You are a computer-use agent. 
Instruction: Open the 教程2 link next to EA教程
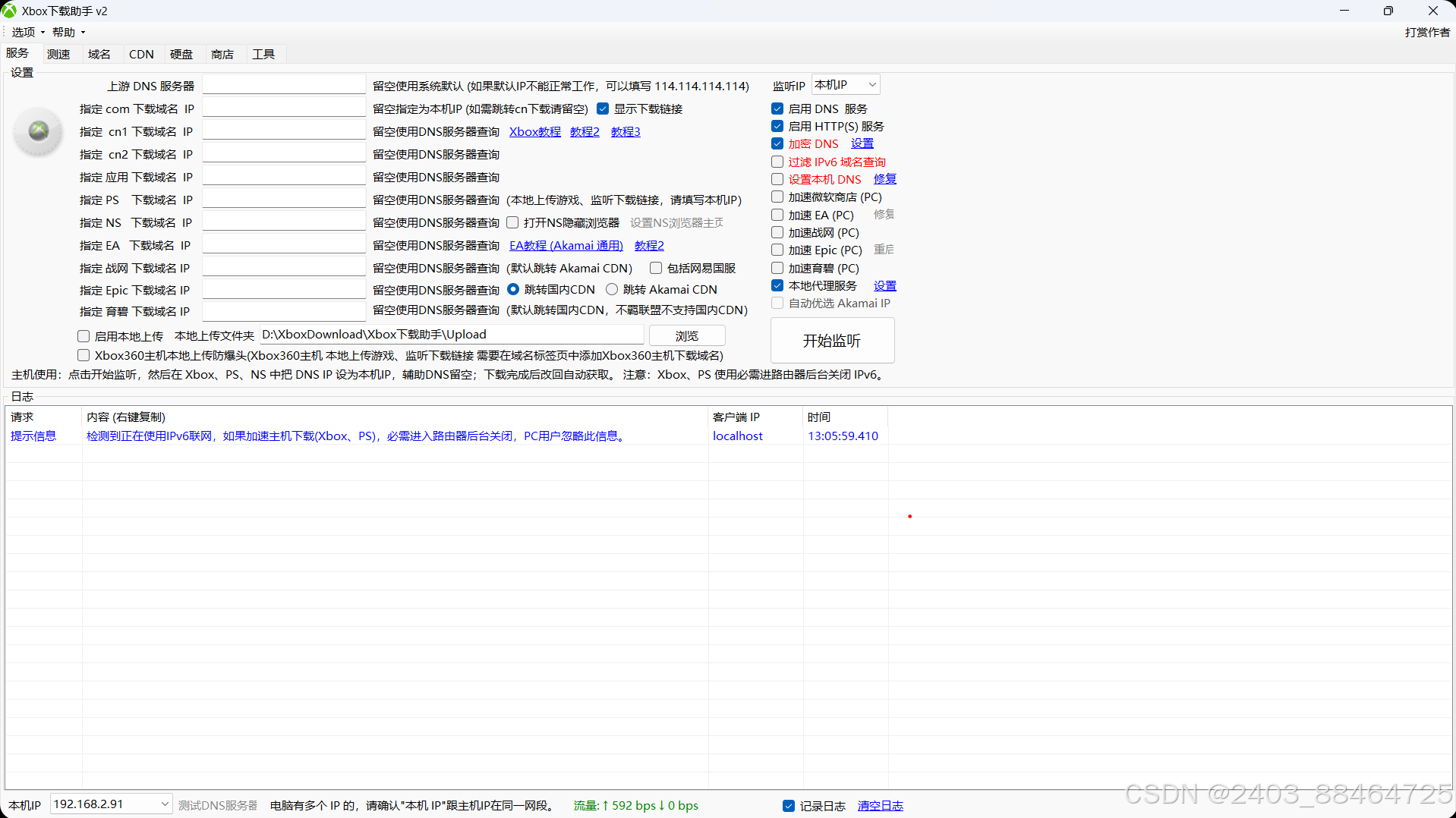click(649, 245)
